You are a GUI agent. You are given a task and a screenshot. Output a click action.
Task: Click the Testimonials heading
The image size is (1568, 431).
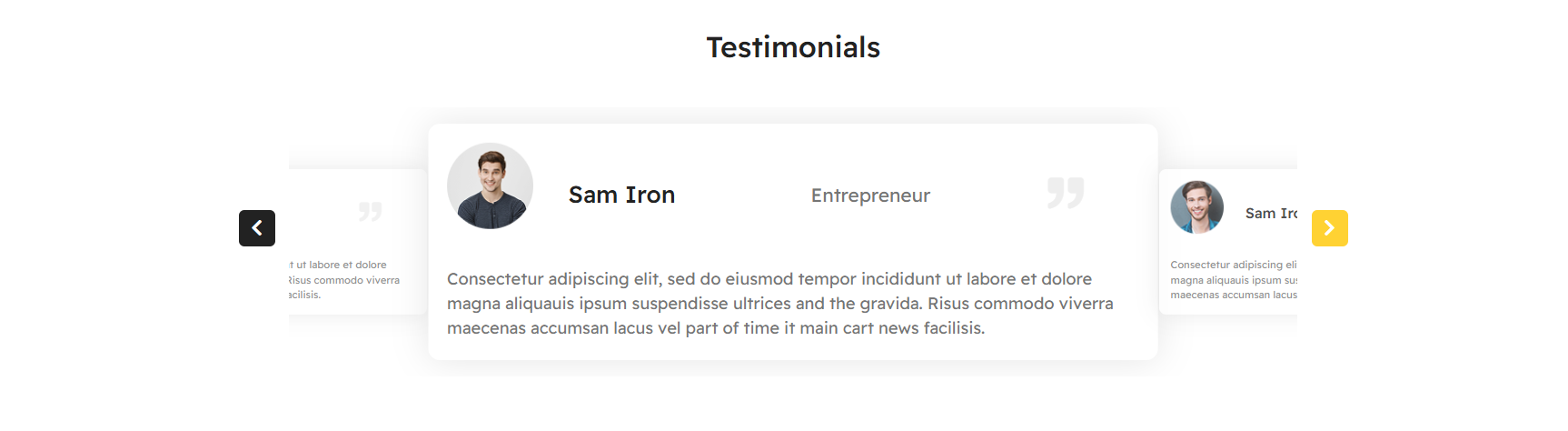pos(793,47)
